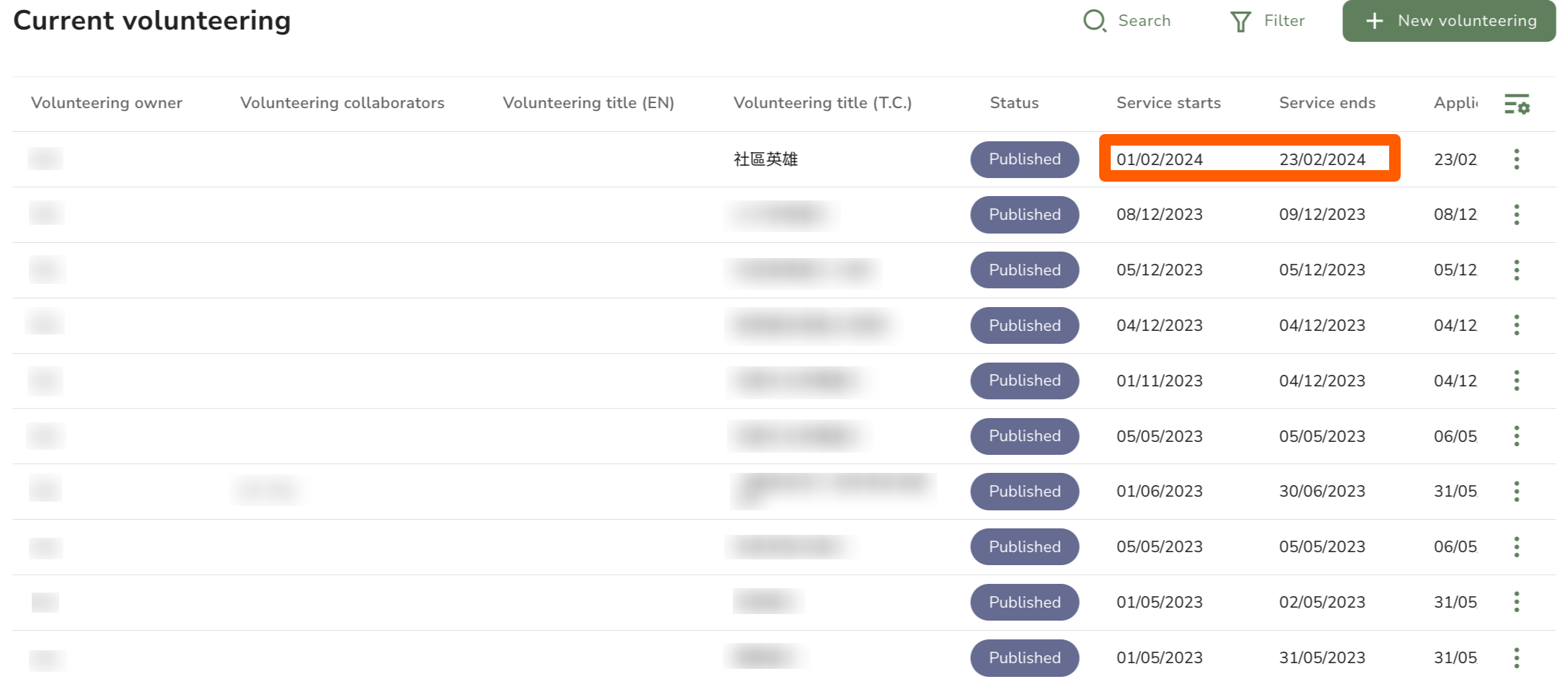This screenshot has width=1568, height=692.
Task: Open row options for the 01/06/2023 volunteering
Action: [x=1516, y=492]
